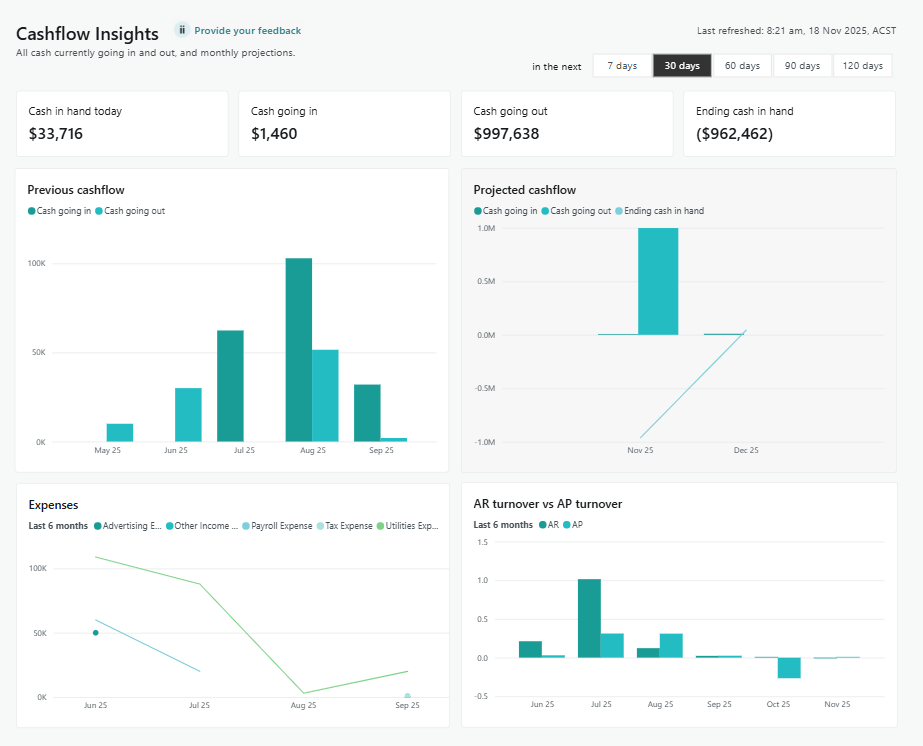Click the feedback icon beside Cashflow Insights
The width and height of the screenshot is (923, 746).
pos(182,30)
